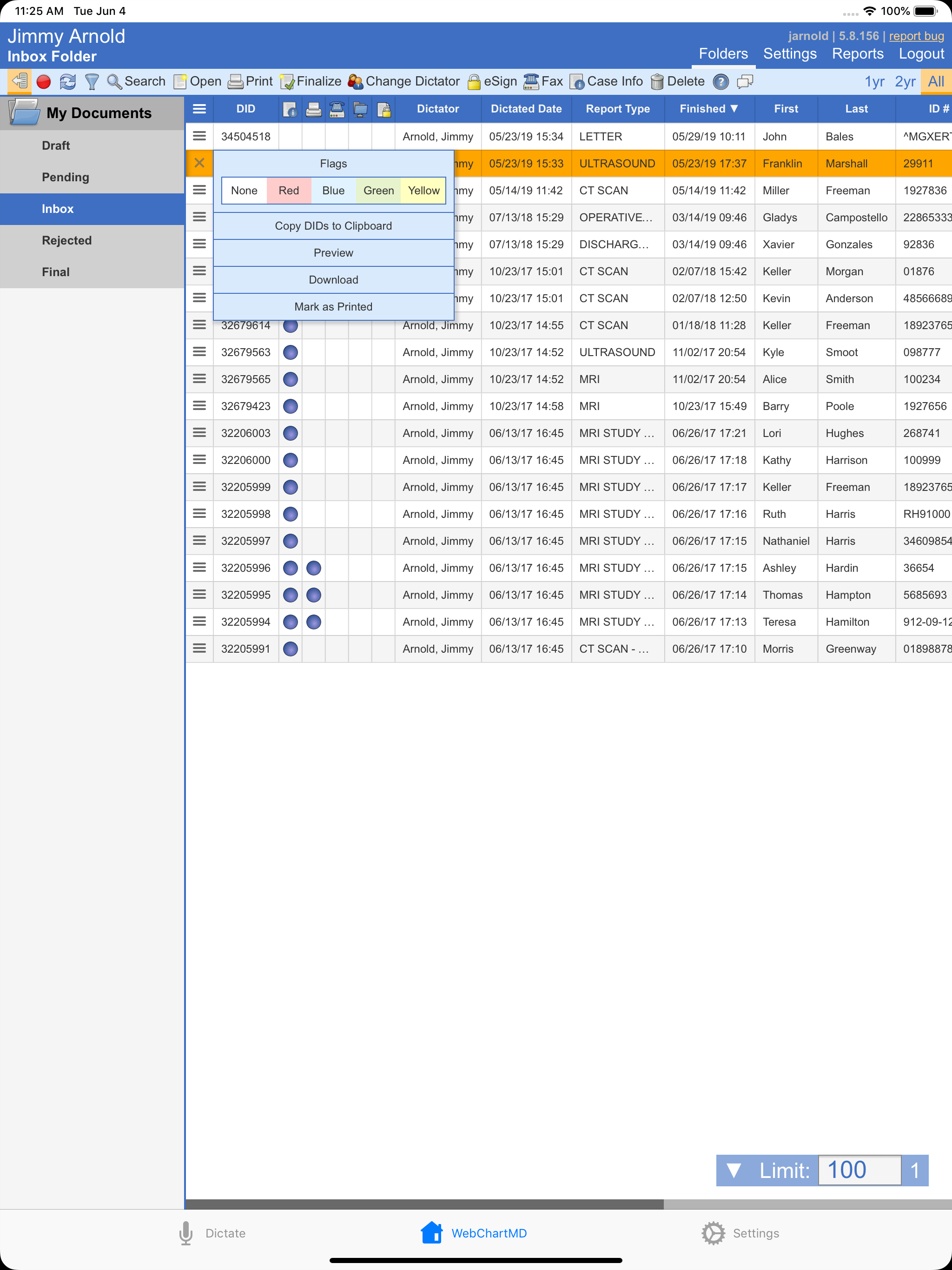
Task: Open the top Settings tab
Action: click(x=789, y=54)
